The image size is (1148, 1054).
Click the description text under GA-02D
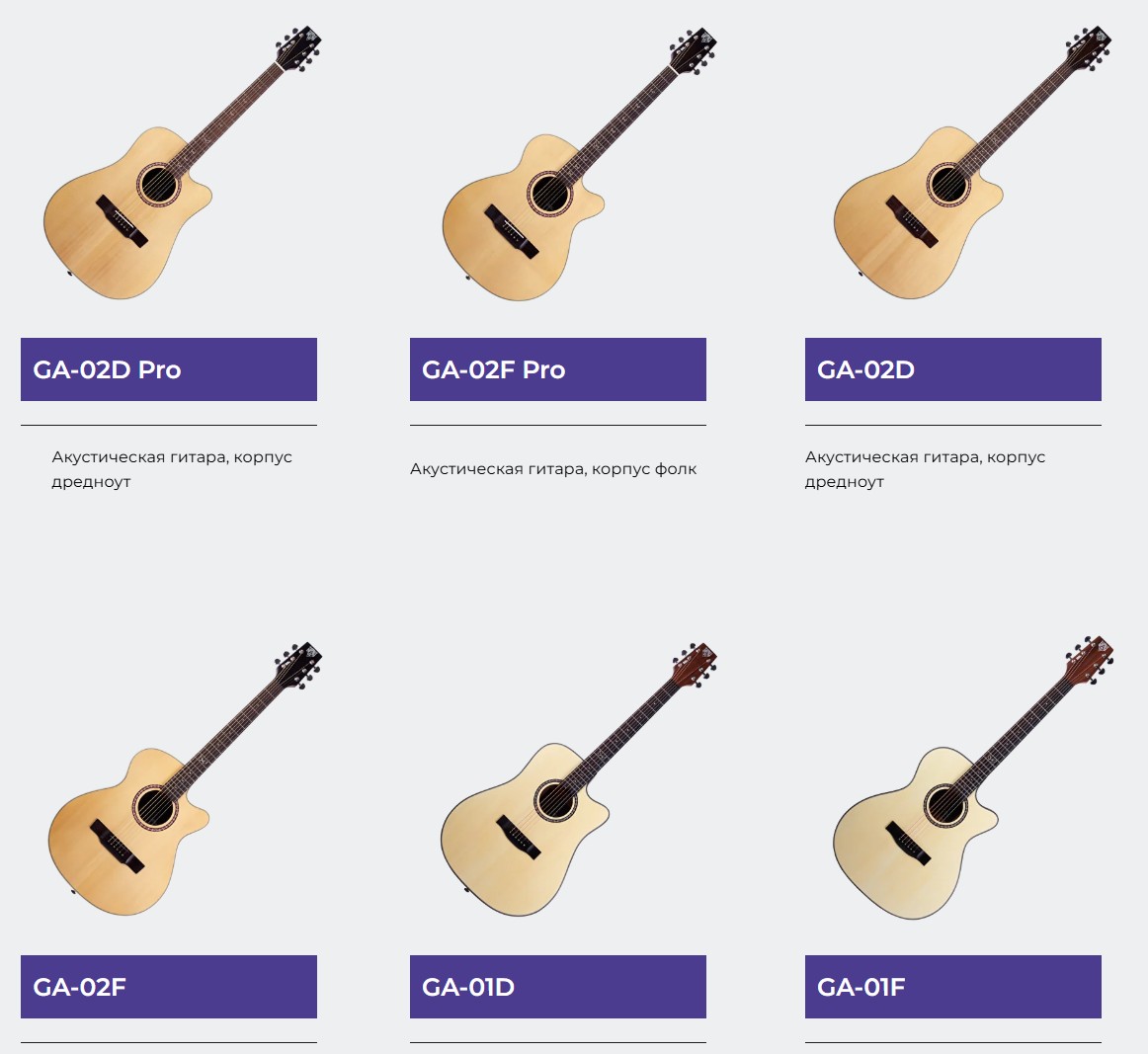(x=925, y=469)
